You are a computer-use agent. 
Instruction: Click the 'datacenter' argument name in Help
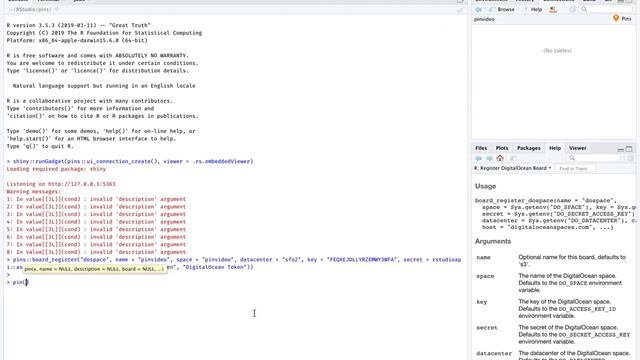tap(493, 353)
